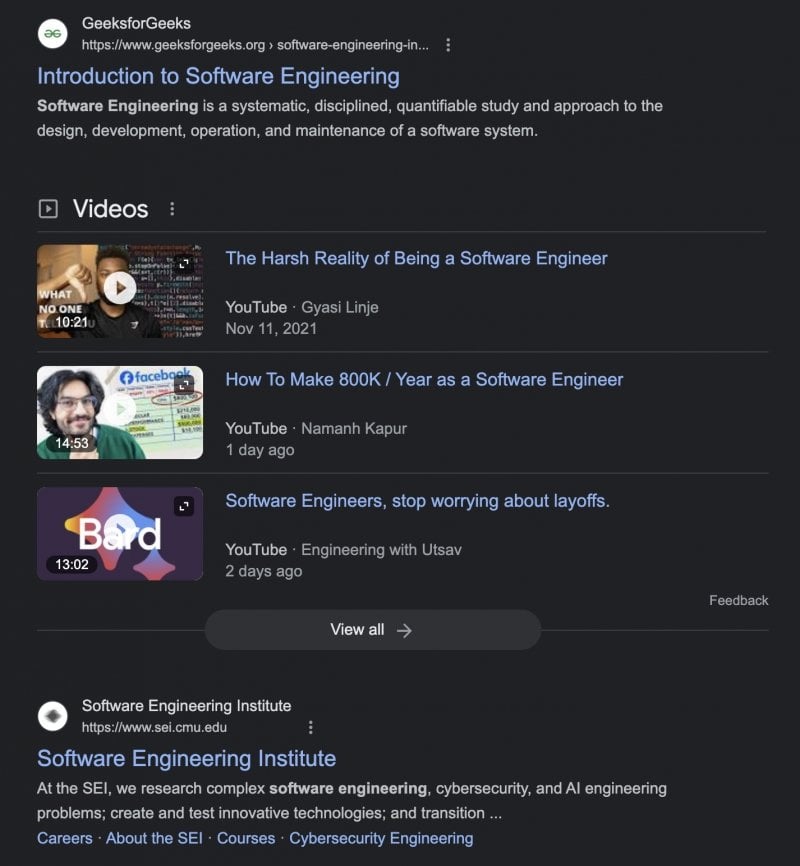
Task: Click View all videos button
Action: 373,630
